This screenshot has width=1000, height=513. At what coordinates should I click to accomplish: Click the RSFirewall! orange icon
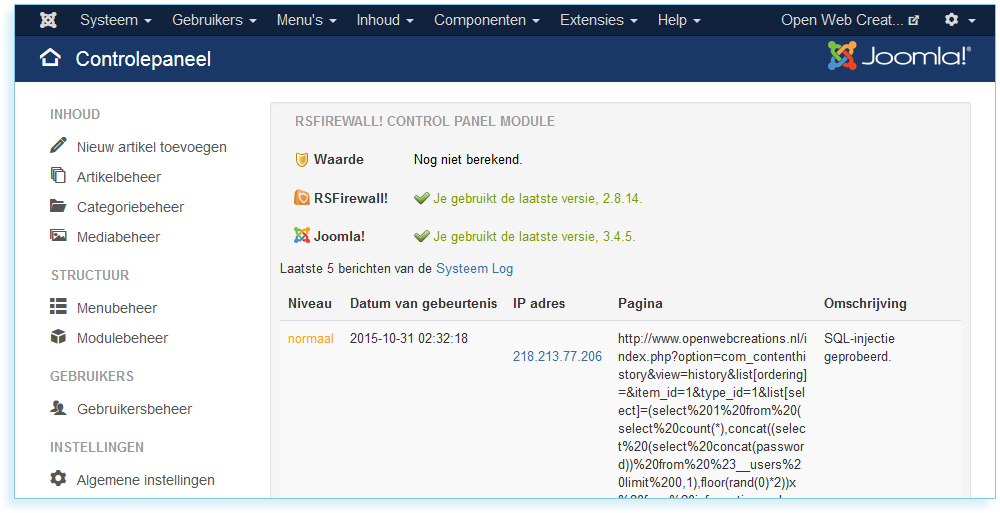click(x=302, y=198)
